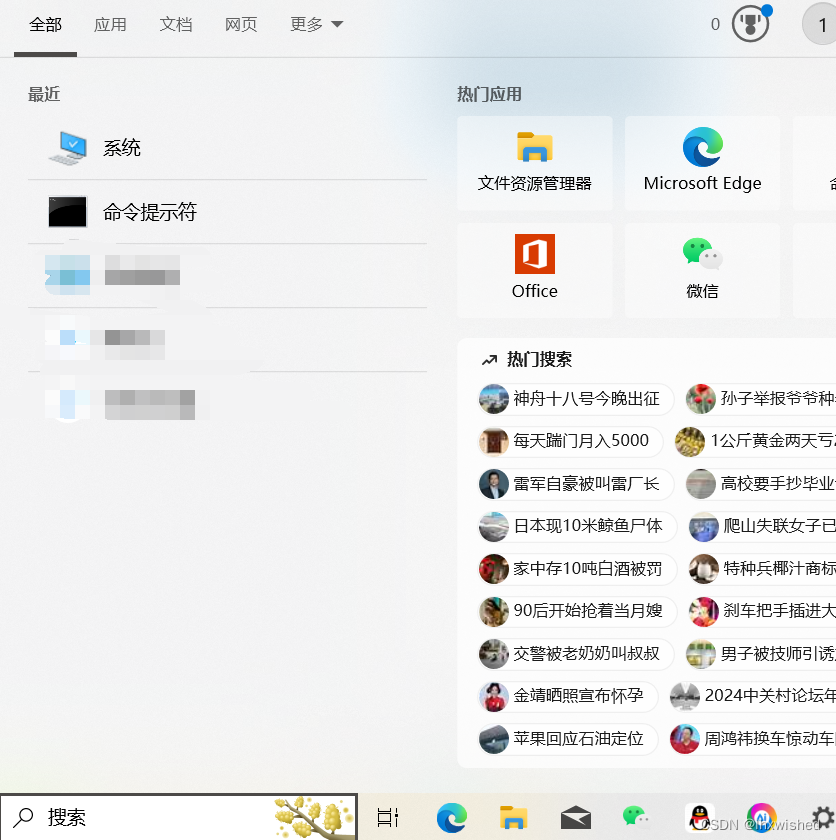Open trending search starting 周鸿祎换车

[752, 739]
